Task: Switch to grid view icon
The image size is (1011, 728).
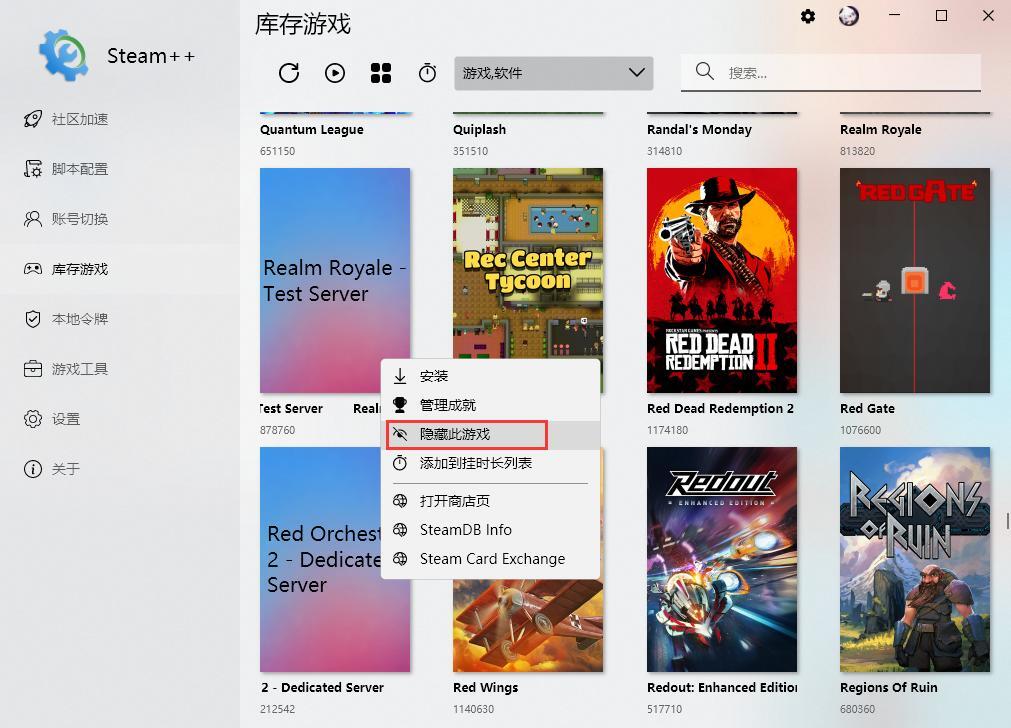Action: pyautogui.click(x=380, y=73)
